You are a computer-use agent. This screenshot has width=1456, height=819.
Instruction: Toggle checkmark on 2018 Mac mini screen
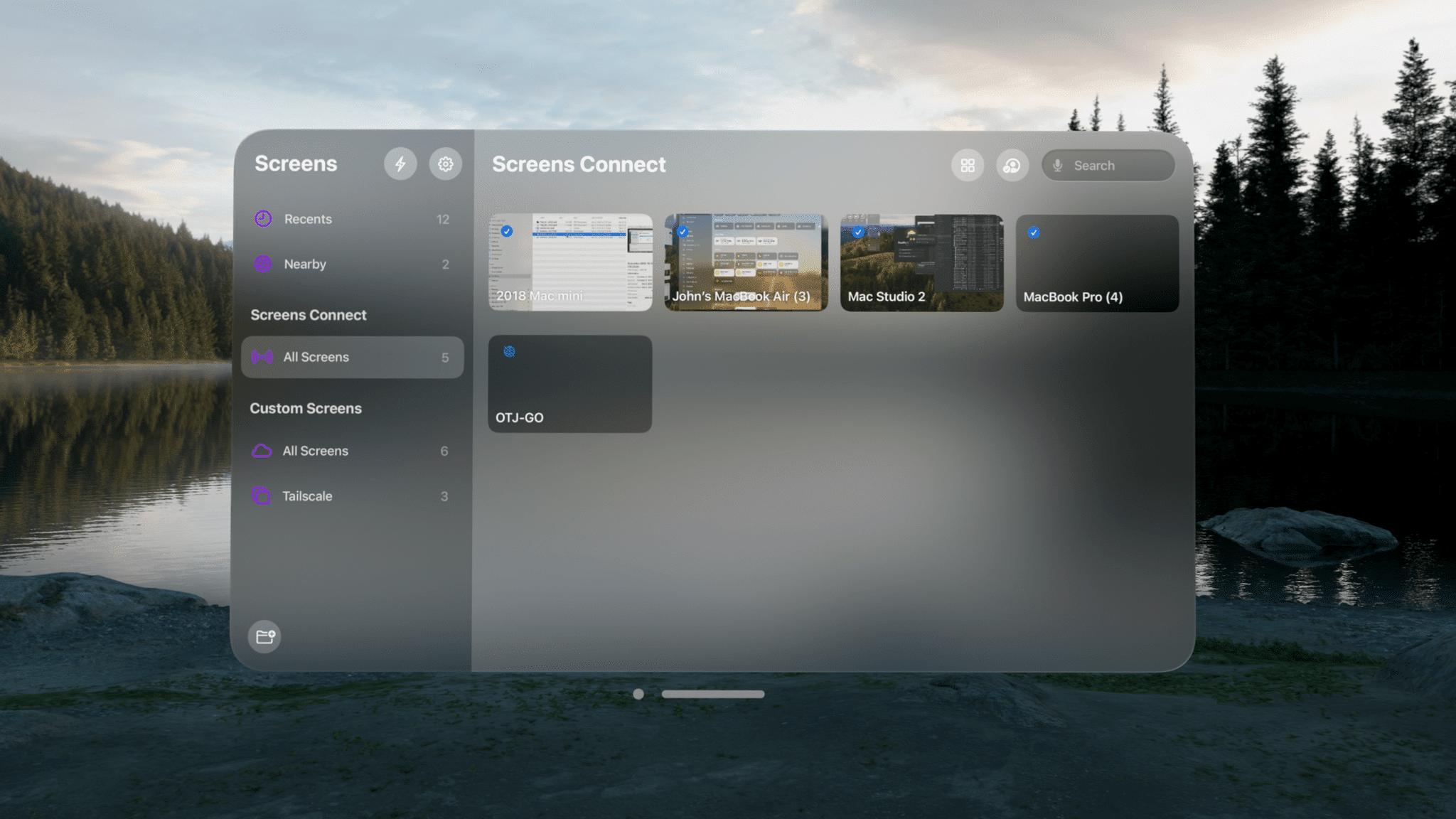tap(507, 231)
